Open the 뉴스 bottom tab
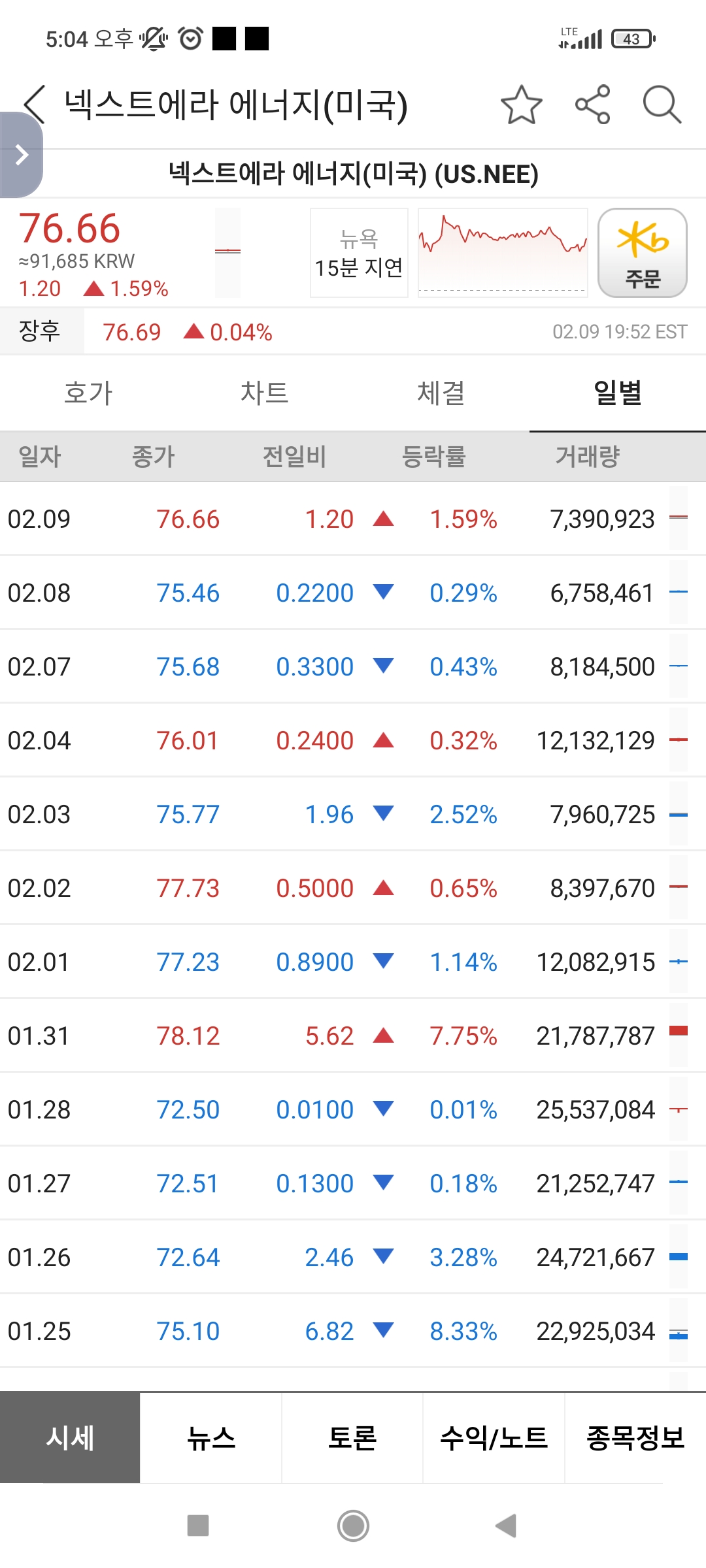This screenshot has width=706, height=1568. point(211,1437)
